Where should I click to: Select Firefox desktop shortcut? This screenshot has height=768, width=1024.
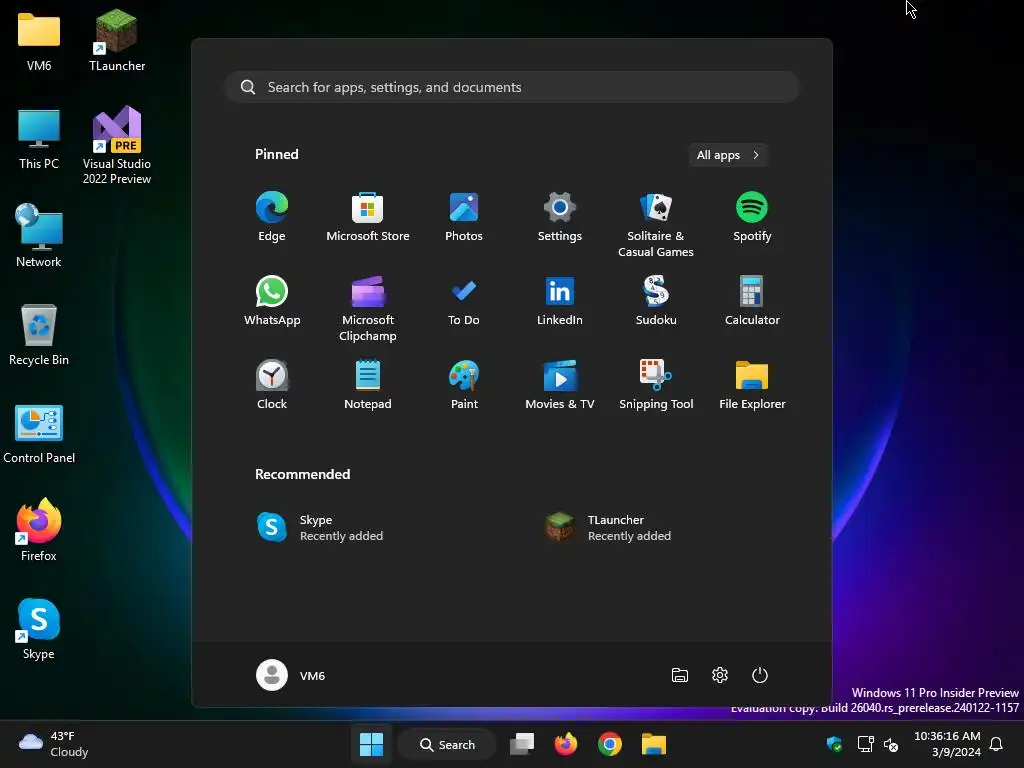[x=39, y=530]
